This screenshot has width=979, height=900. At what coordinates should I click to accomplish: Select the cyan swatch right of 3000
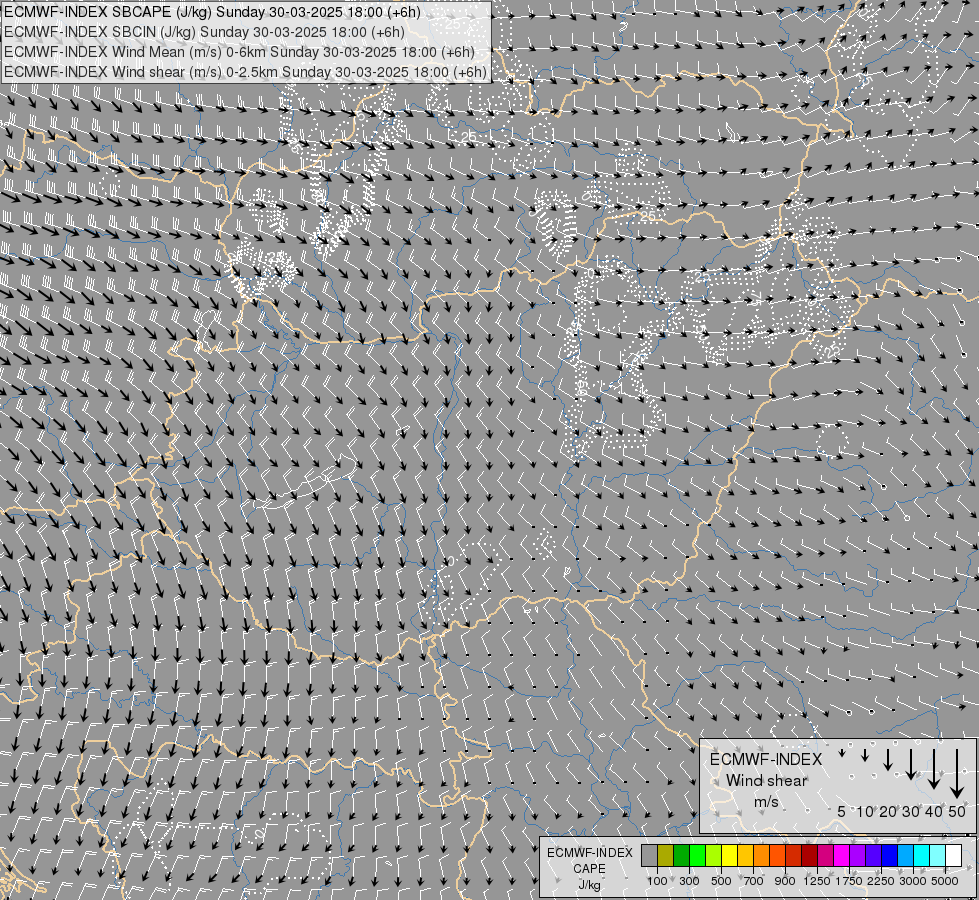921,855
